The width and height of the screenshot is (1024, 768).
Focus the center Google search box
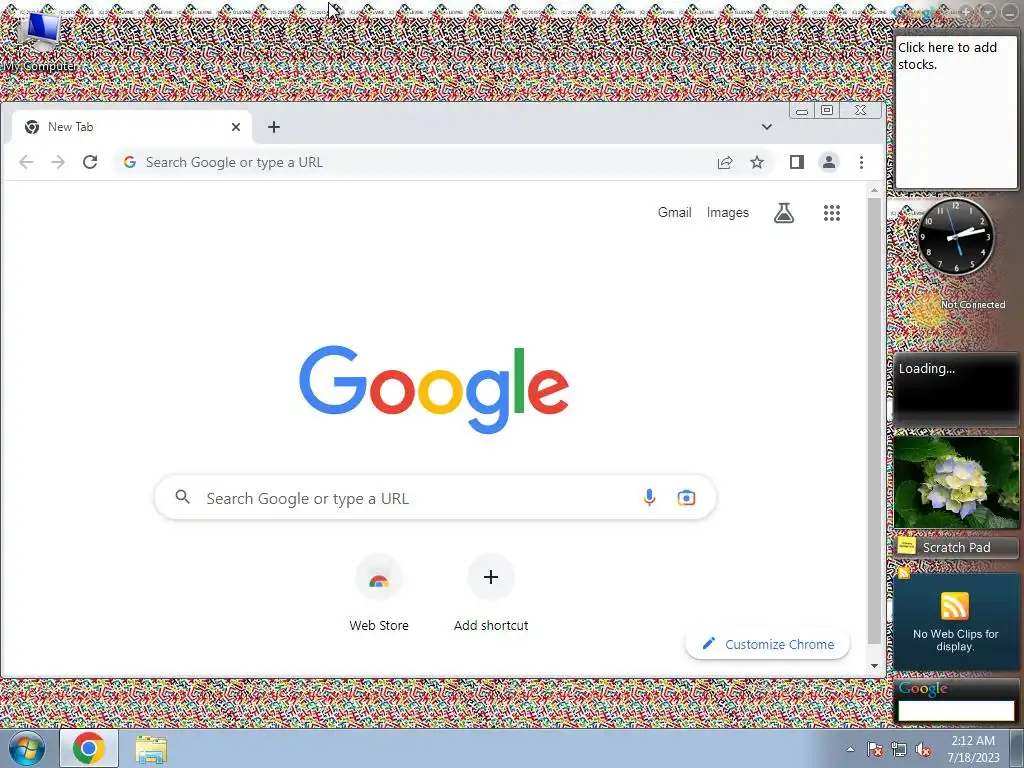435,498
